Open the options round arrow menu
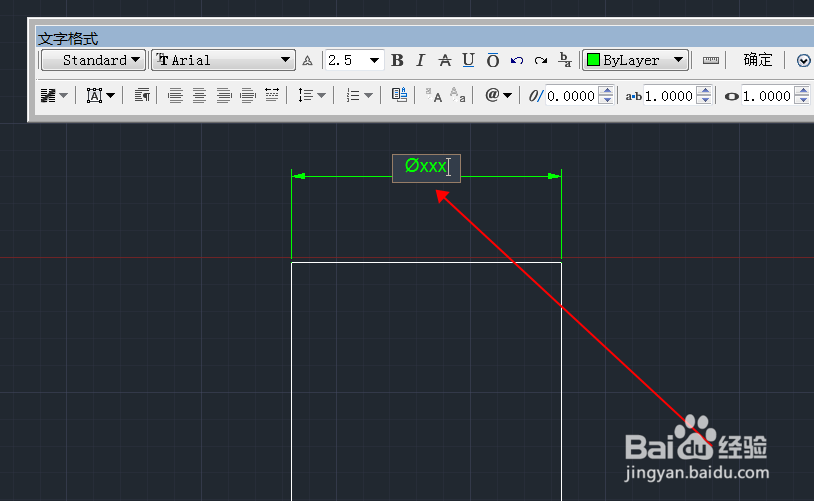 pos(804,61)
